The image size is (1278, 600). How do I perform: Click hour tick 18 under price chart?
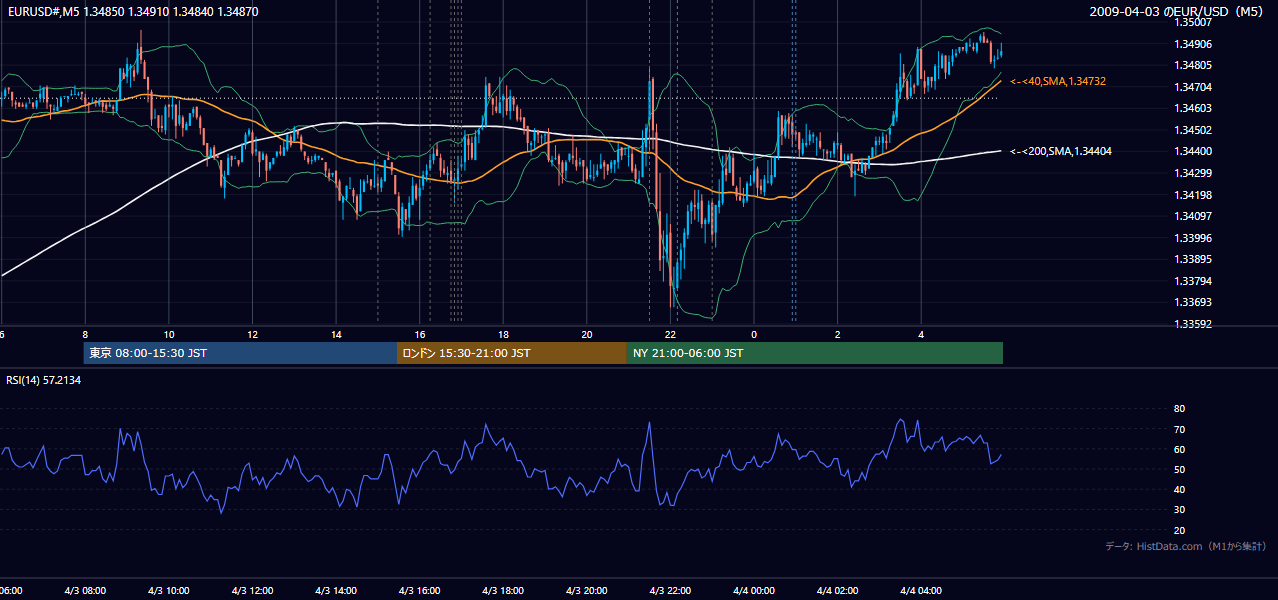point(503,335)
